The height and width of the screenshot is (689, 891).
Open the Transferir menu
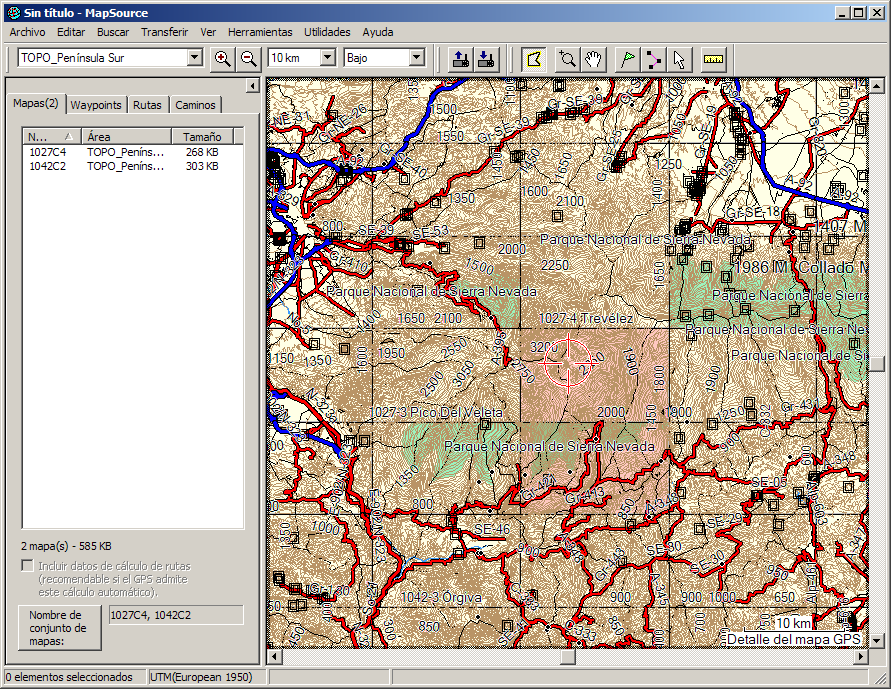coord(165,32)
